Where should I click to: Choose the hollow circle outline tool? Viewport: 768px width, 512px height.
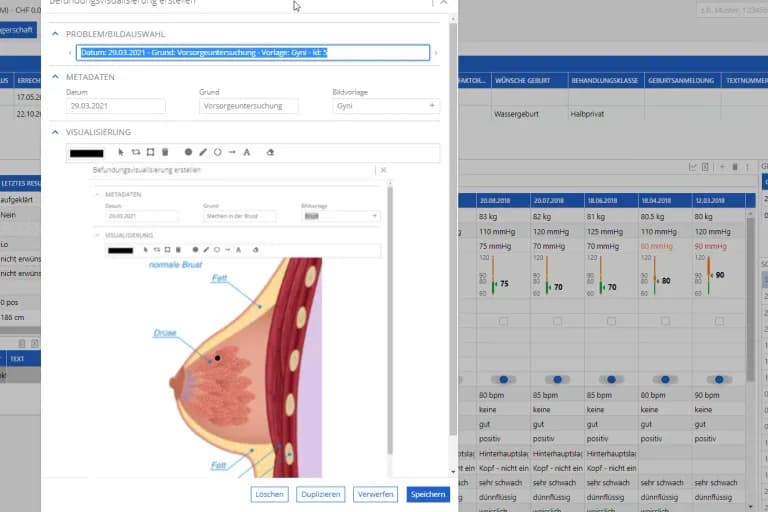tap(217, 152)
